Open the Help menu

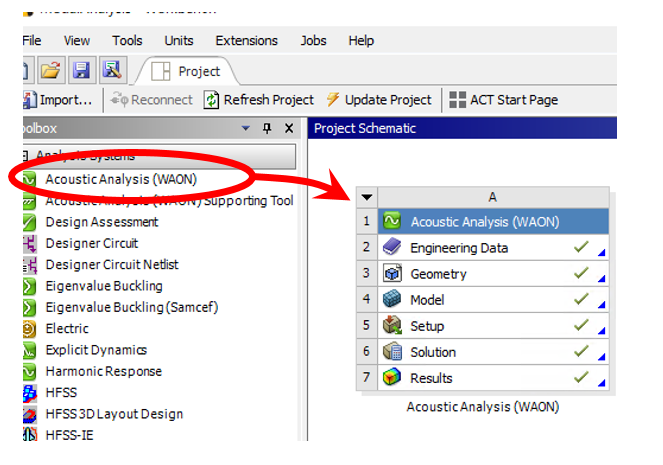click(361, 41)
